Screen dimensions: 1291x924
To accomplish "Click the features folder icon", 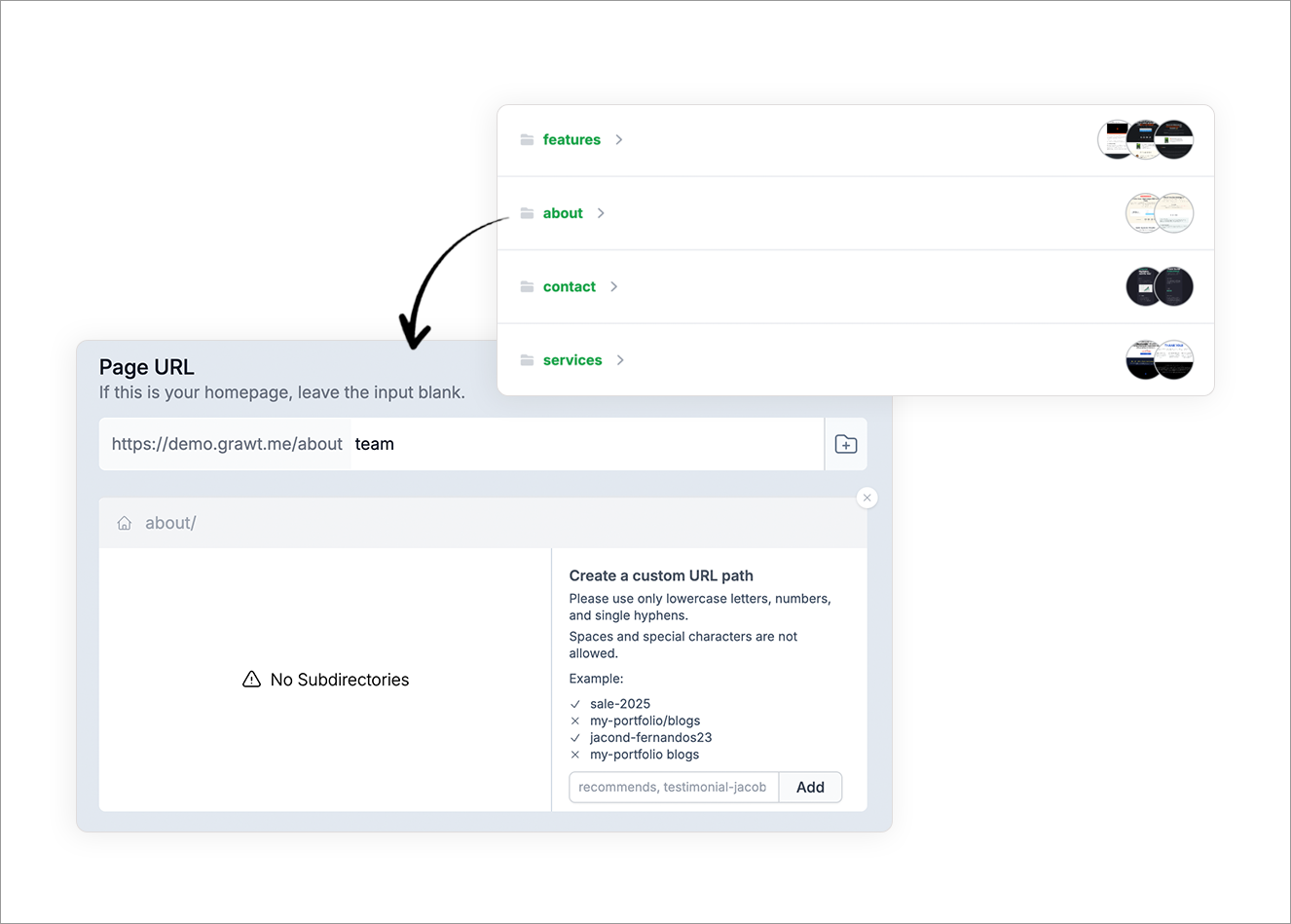I will point(527,140).
